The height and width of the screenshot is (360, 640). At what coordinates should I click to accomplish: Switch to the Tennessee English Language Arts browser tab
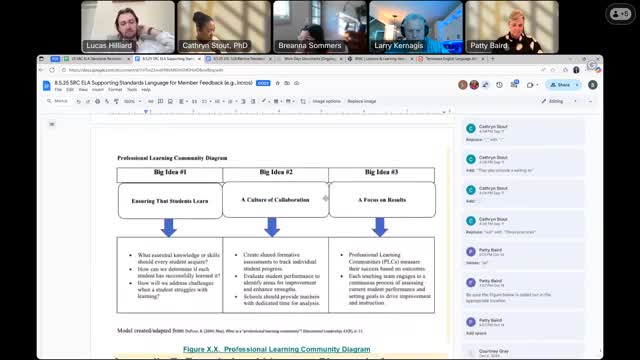point(451,59)
